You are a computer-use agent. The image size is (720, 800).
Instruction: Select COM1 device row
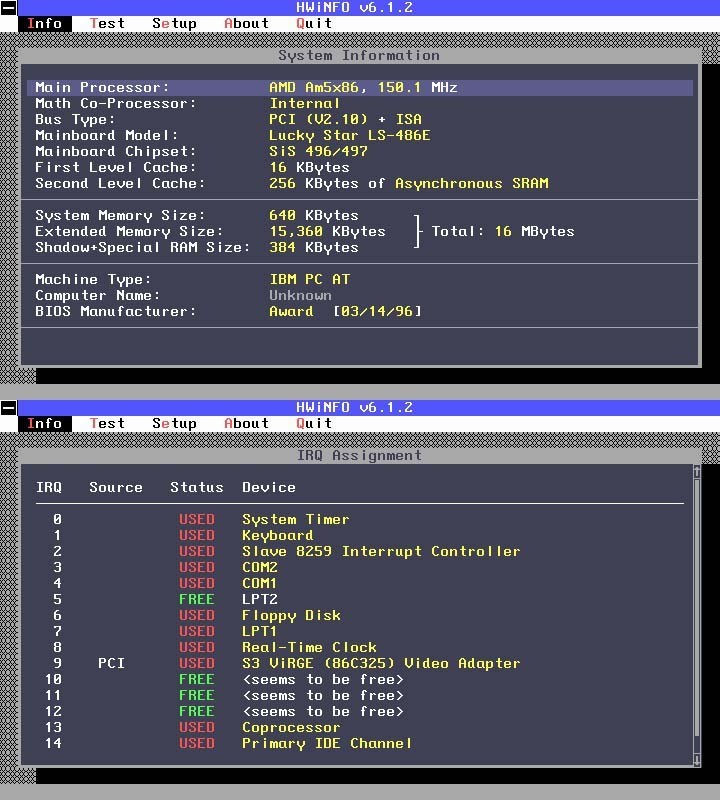tap(360, 584)
